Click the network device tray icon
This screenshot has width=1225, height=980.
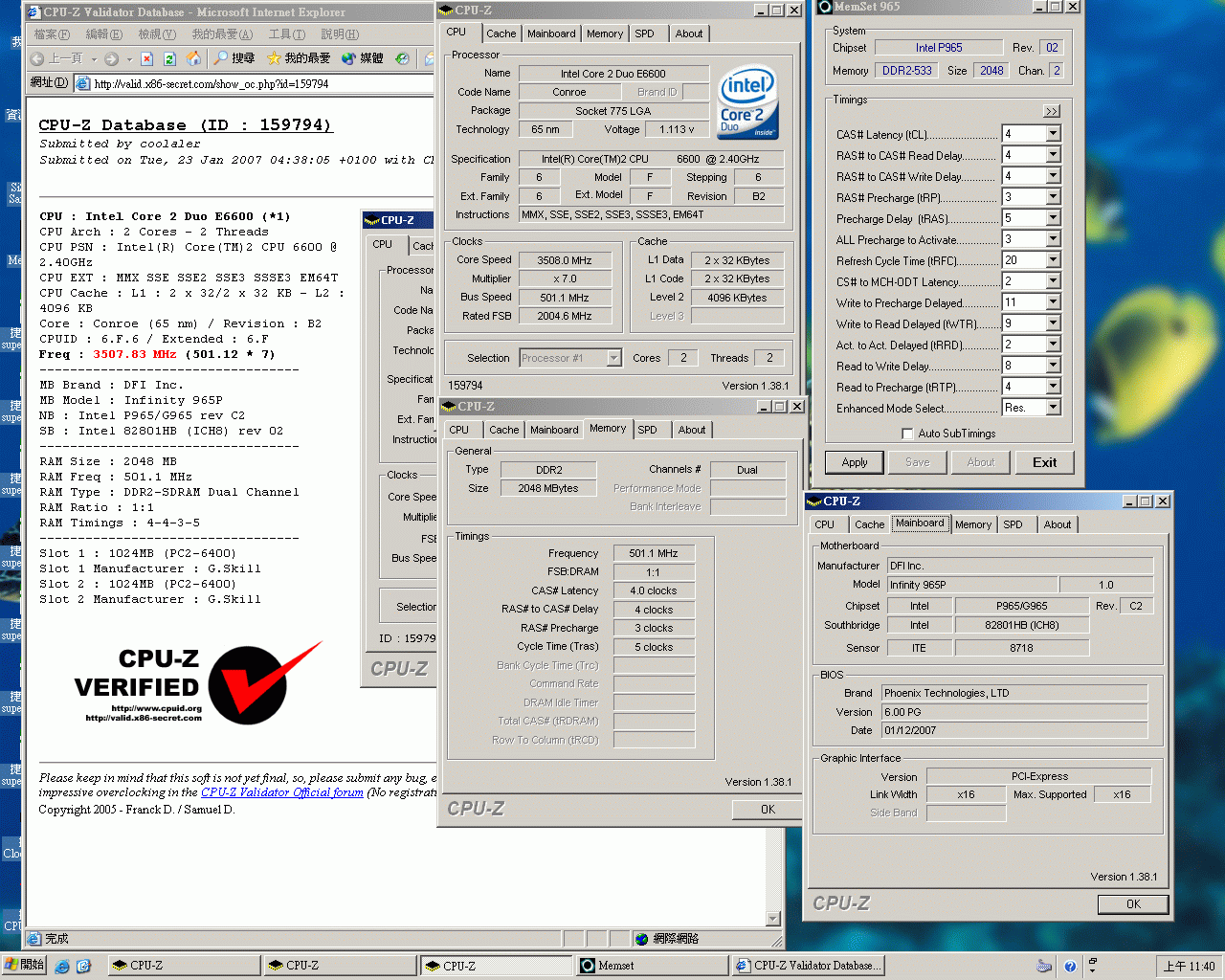pos(1044,966)
